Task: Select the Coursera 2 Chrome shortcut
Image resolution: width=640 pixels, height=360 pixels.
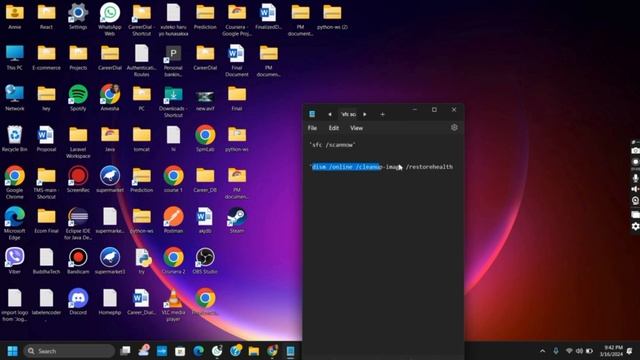Action: (x=173, y=261)
